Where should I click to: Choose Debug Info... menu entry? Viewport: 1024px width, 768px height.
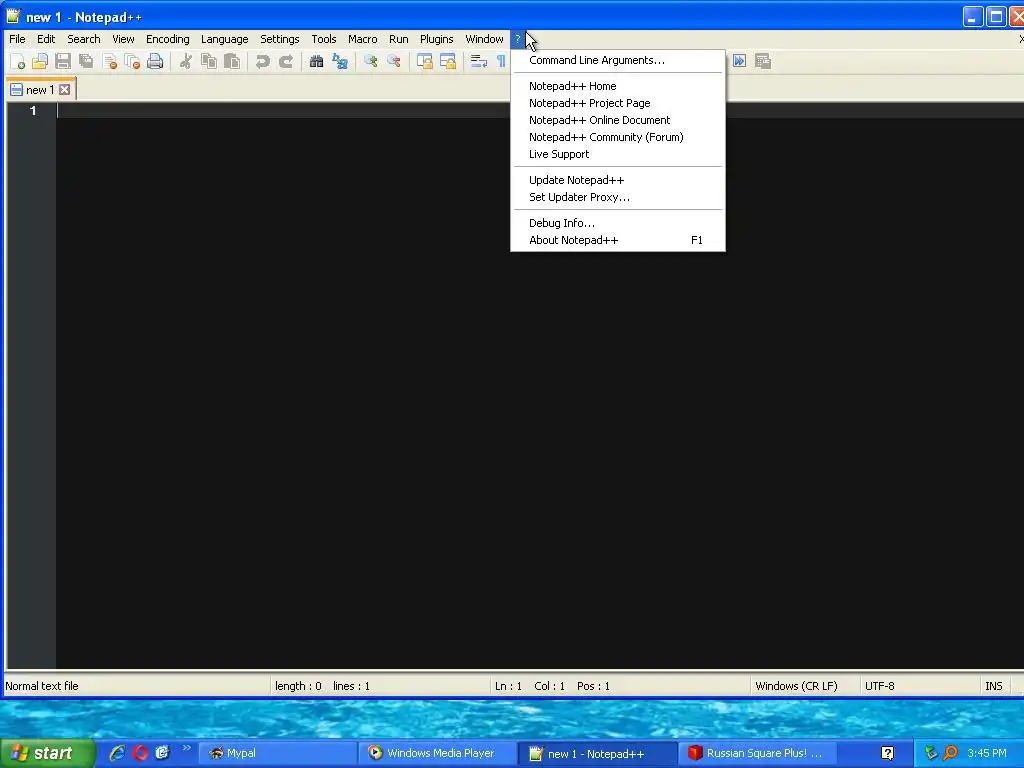tap(618, 223)
